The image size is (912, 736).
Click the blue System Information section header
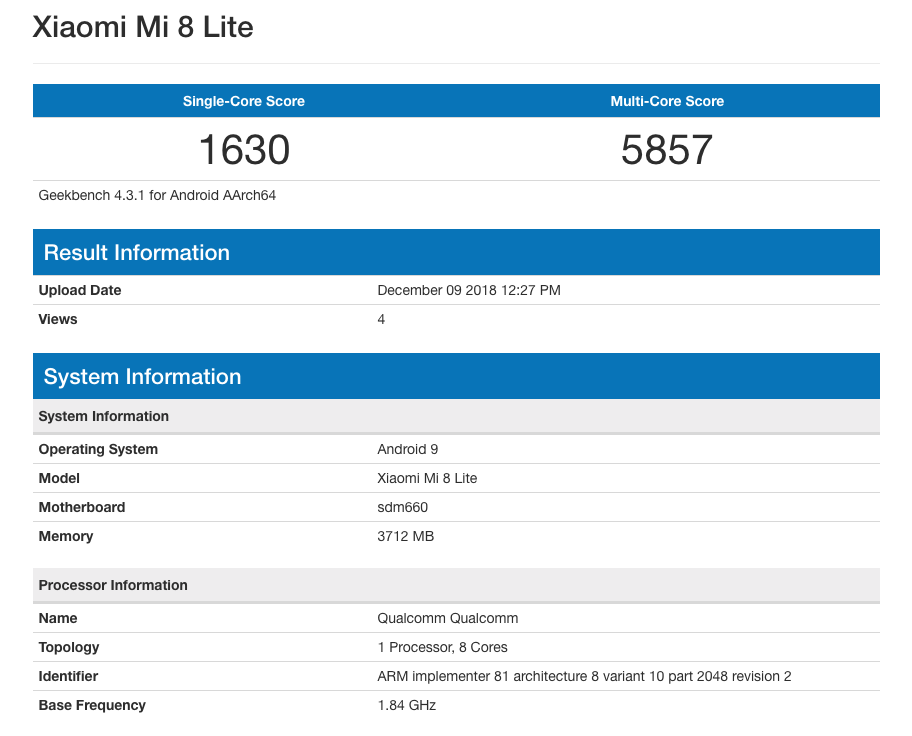[142, 377]
